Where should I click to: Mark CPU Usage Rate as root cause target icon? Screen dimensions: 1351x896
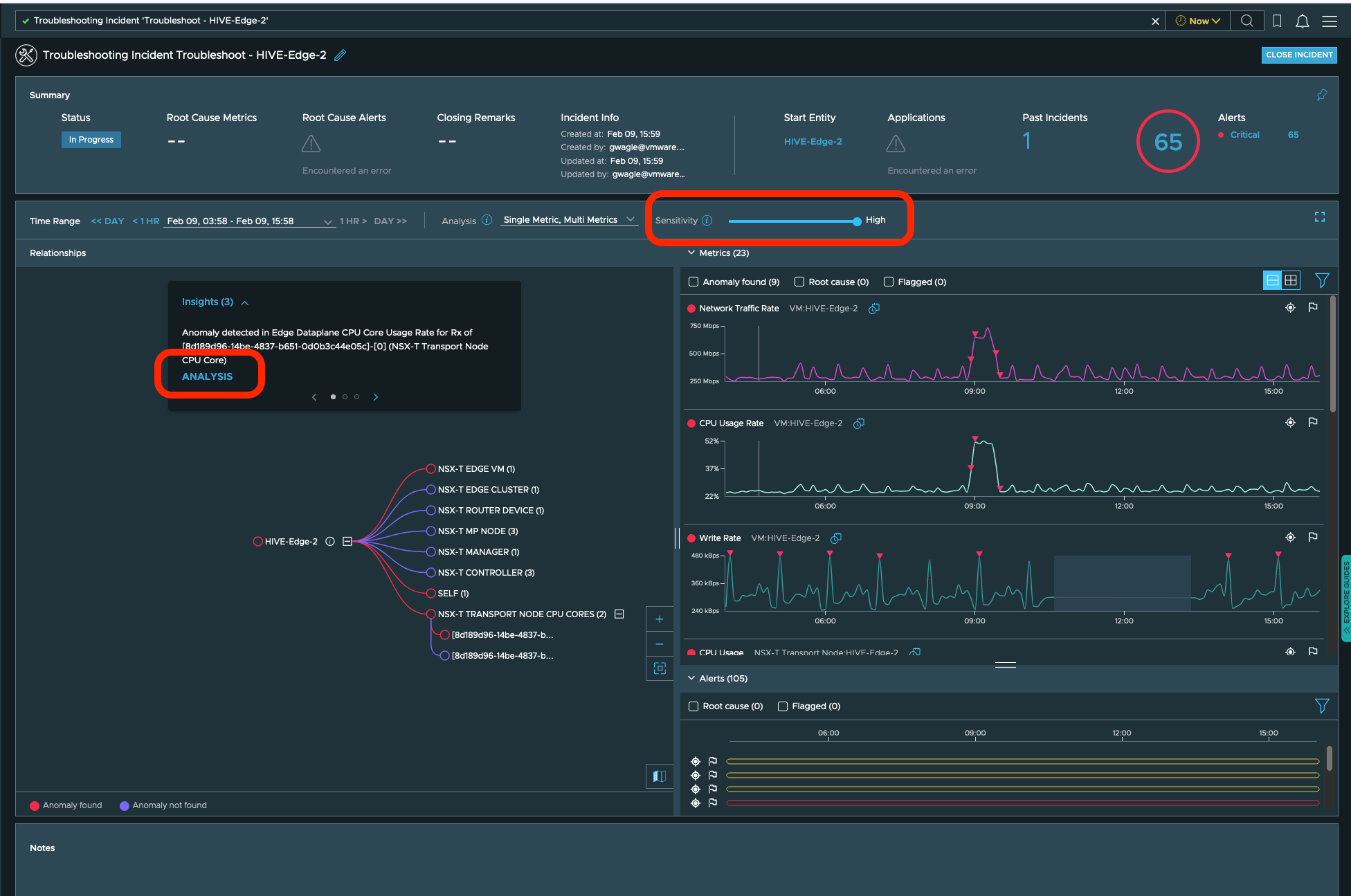pyautogui.click(x=1290, y=423)
